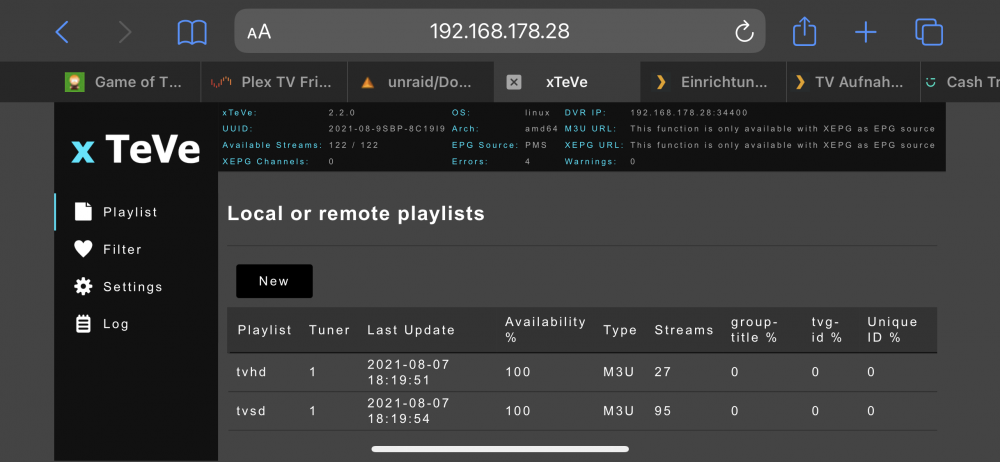This screenshot has height=462, width=1000.
Task: Tap Safari's back arrow
Action: pyautogui.click(x=62, y=31)
